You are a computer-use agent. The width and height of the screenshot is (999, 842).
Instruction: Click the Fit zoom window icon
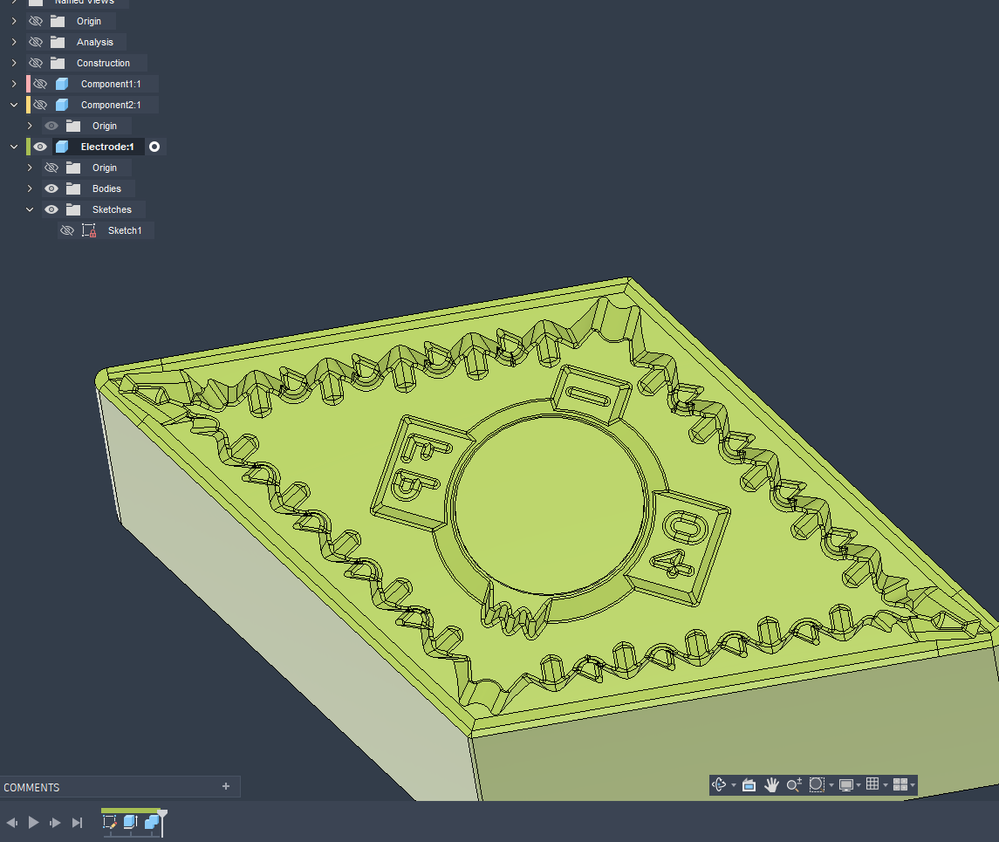tap(817, 785)
